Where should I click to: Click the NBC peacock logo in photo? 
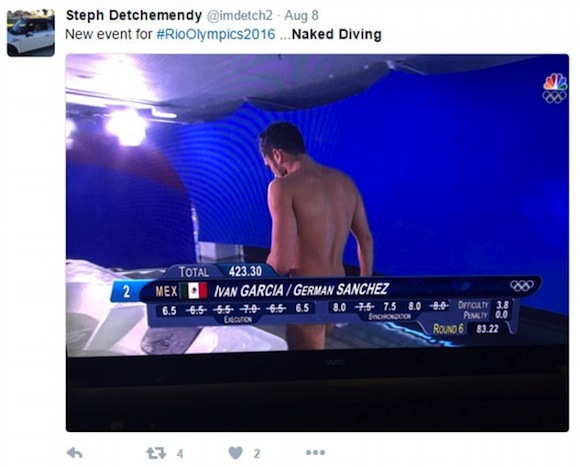coord(554,88)
